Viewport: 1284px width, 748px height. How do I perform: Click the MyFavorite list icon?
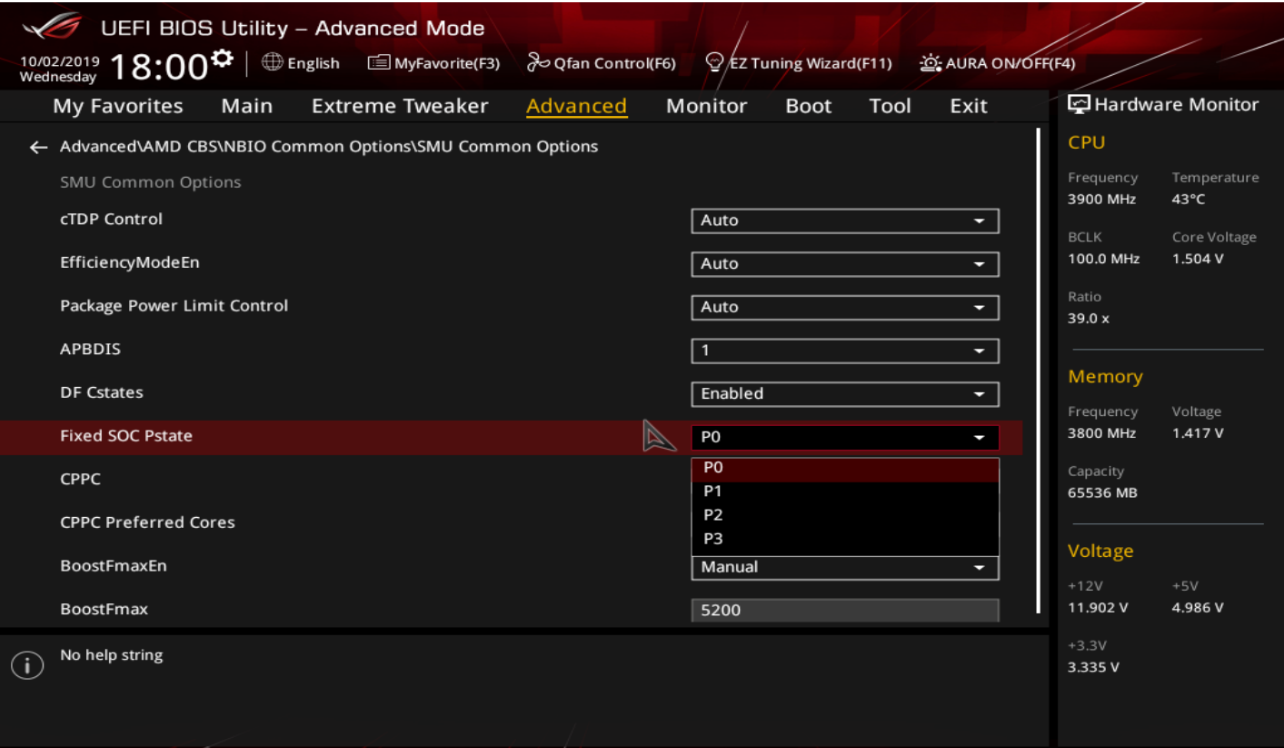(x=379, y=63)
